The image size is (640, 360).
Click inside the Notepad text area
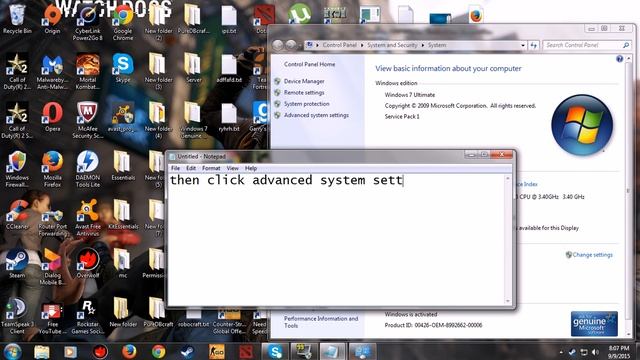point(337,240)
